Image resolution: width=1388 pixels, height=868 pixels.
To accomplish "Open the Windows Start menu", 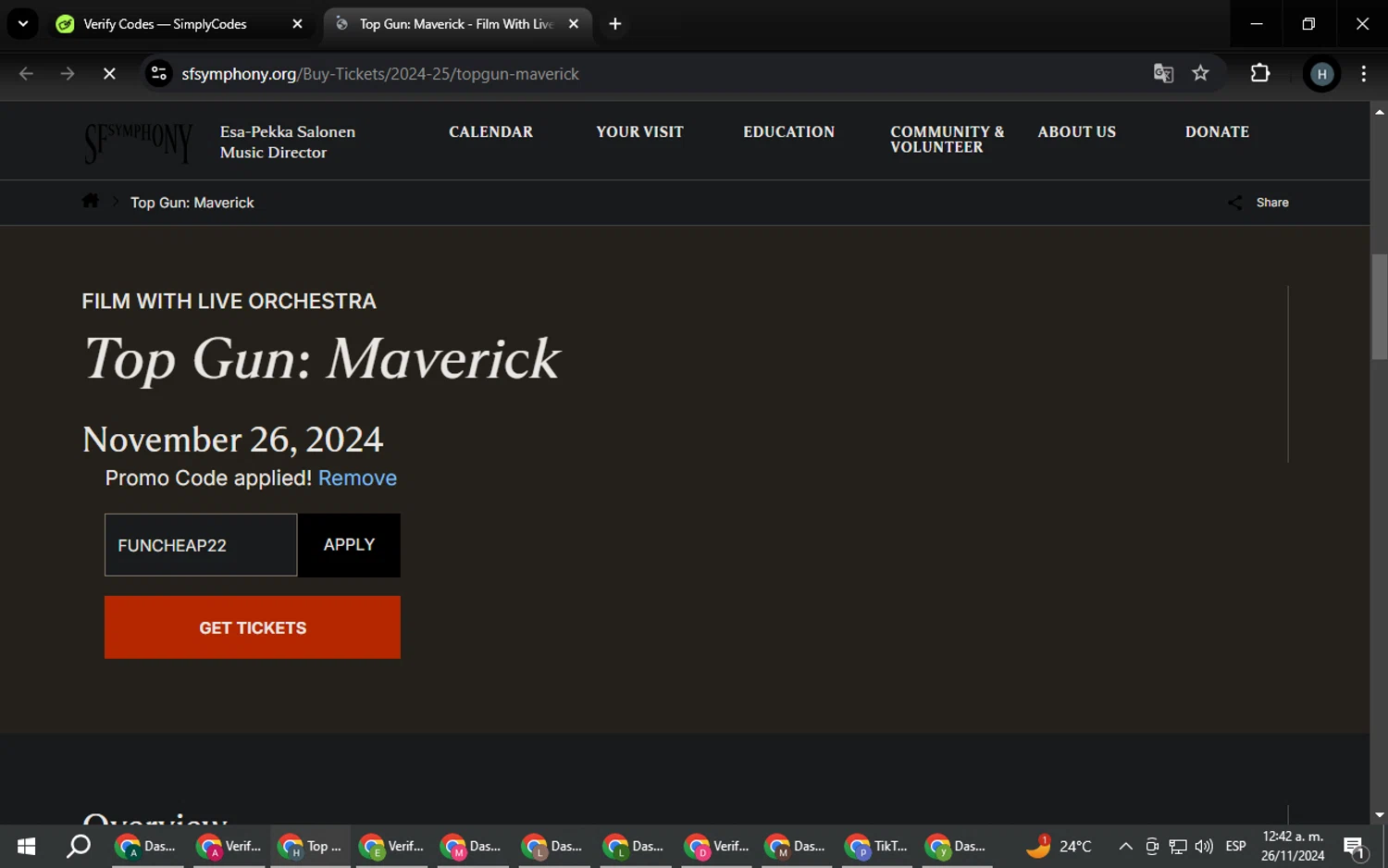I will (26, 846).
